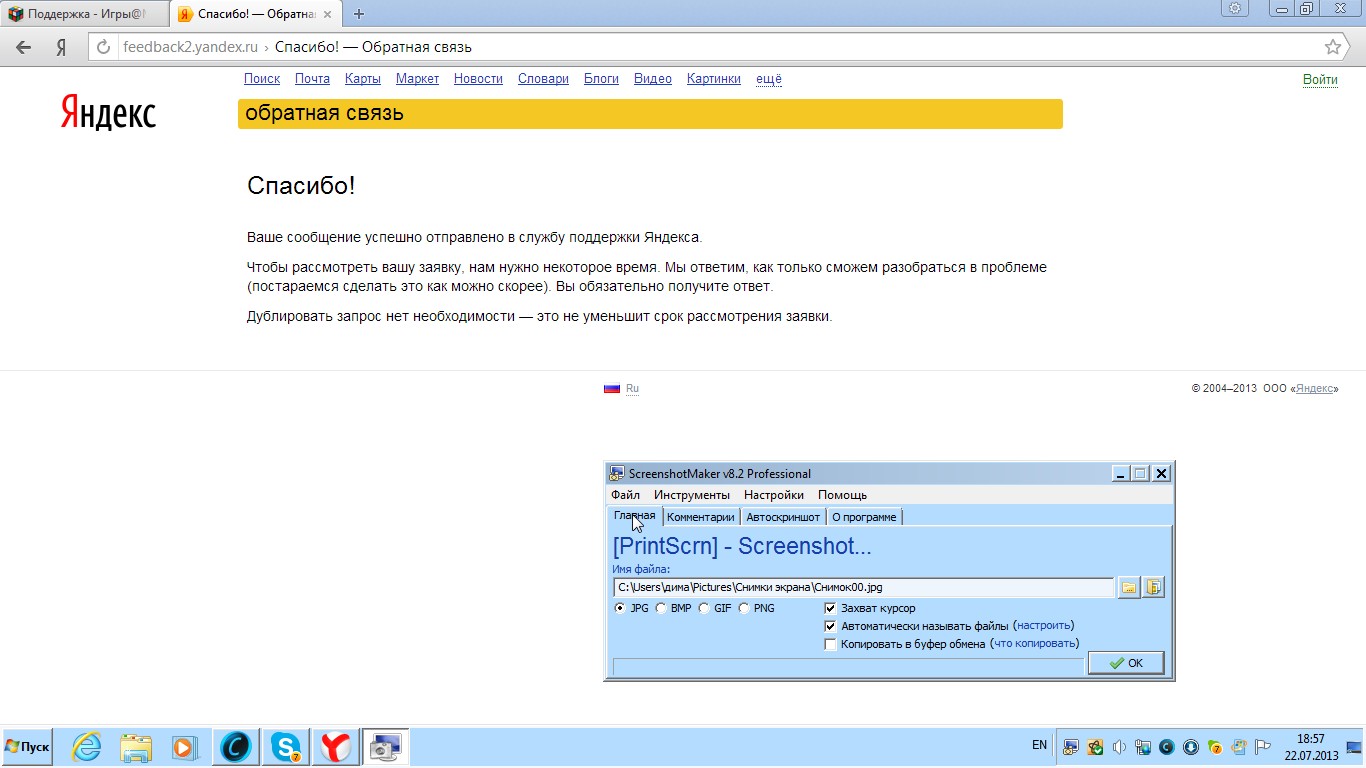This screenshot has width=1366, height=768.
Task: Switch to 'Поддержка - Игры' browser tab
Action: tap(85, 14)
